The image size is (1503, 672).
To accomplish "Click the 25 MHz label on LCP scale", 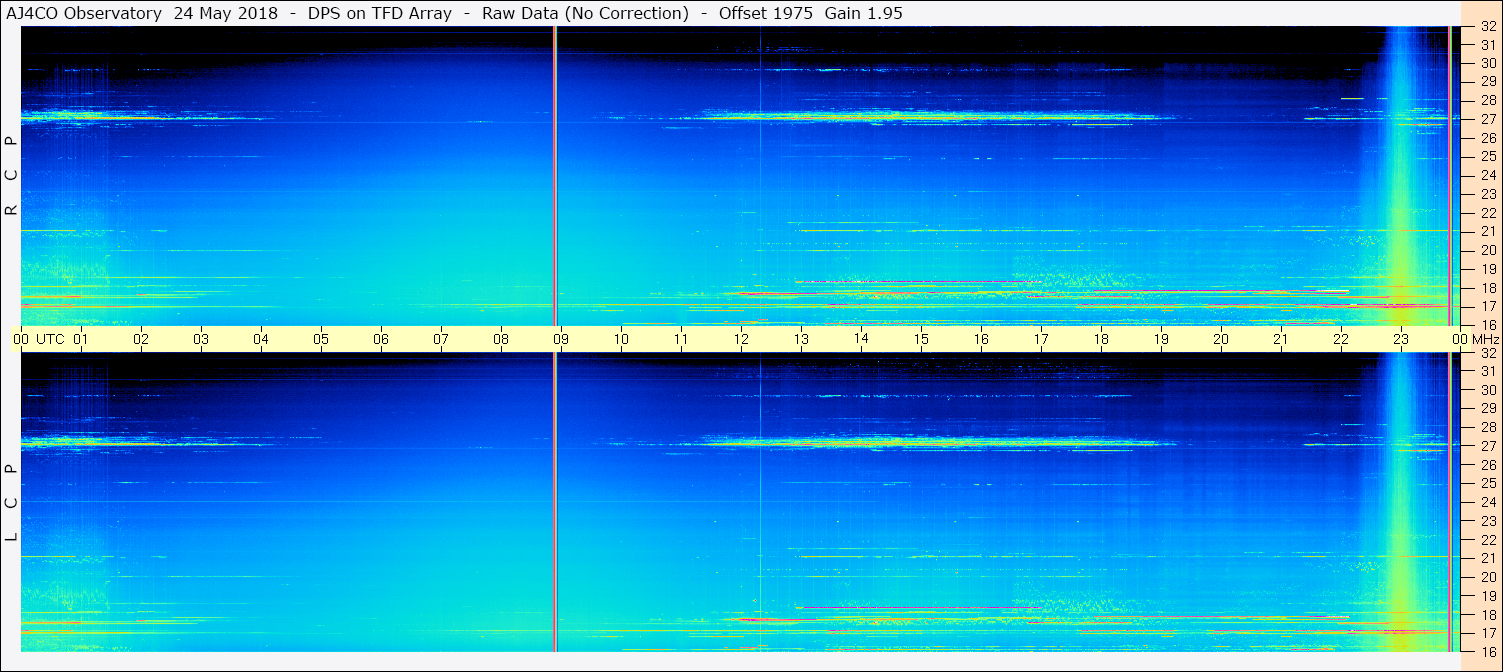I will [x=1488, y=484].
